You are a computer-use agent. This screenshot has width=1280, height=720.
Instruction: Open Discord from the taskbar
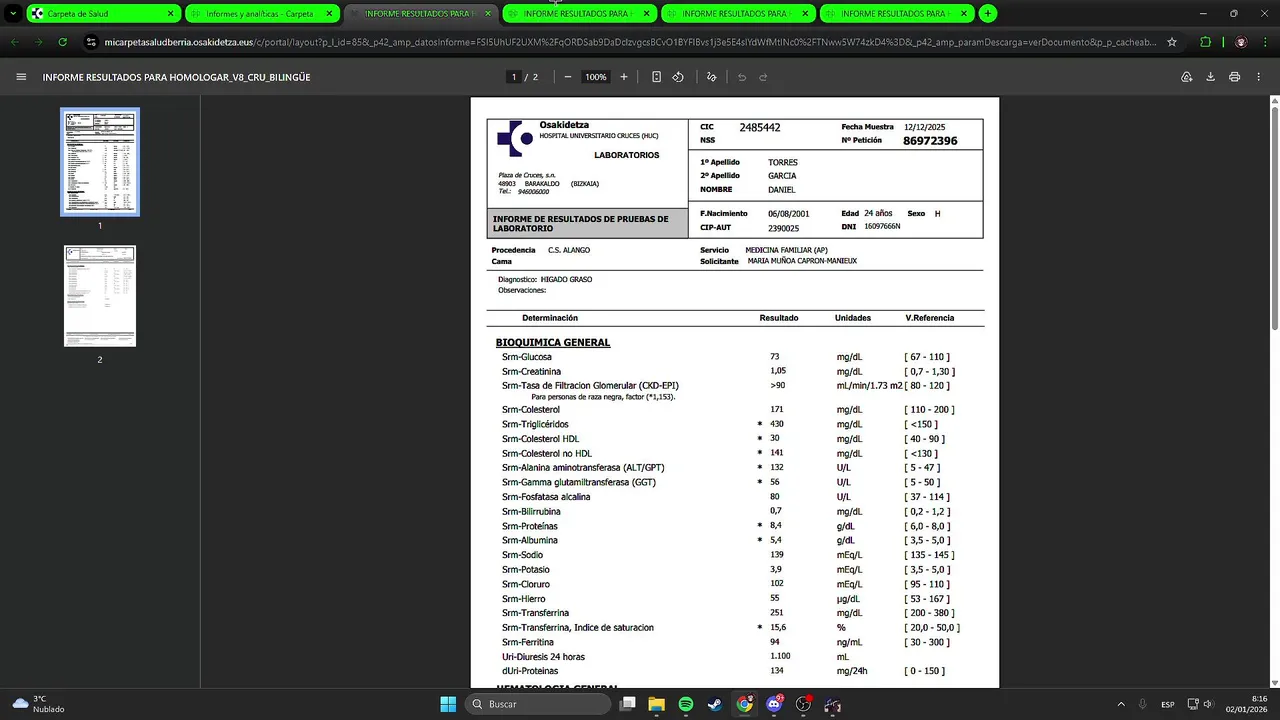774,704
